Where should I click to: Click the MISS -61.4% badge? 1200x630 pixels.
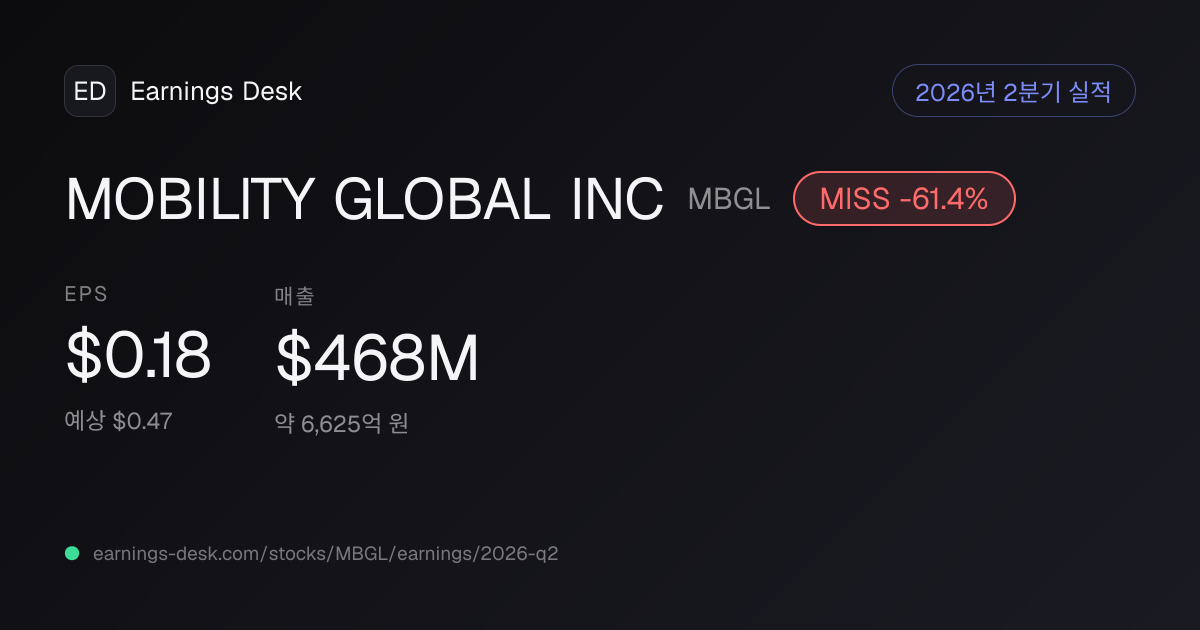[x=904, y=198]
